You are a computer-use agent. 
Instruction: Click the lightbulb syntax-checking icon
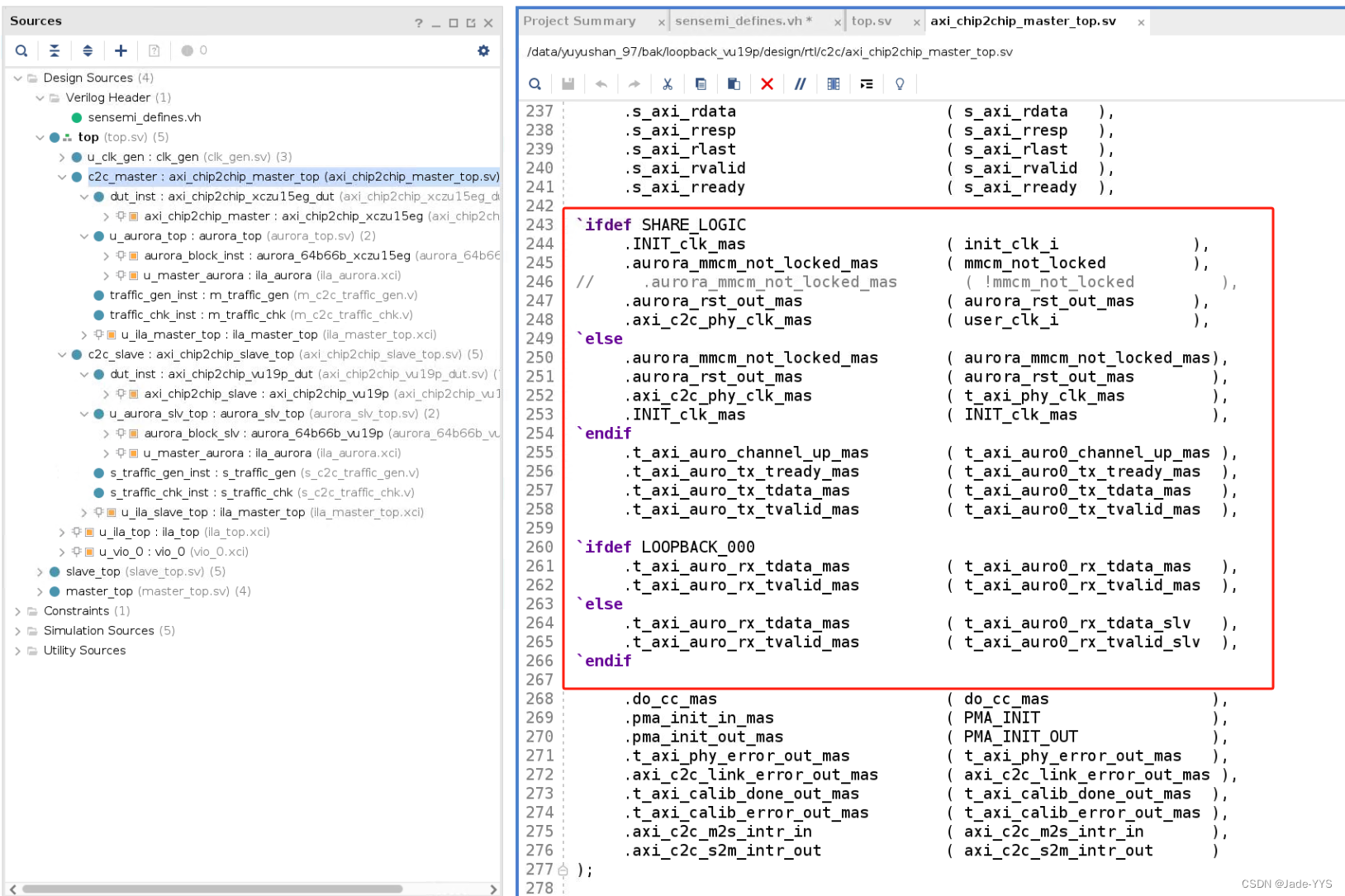pos(900,83)
